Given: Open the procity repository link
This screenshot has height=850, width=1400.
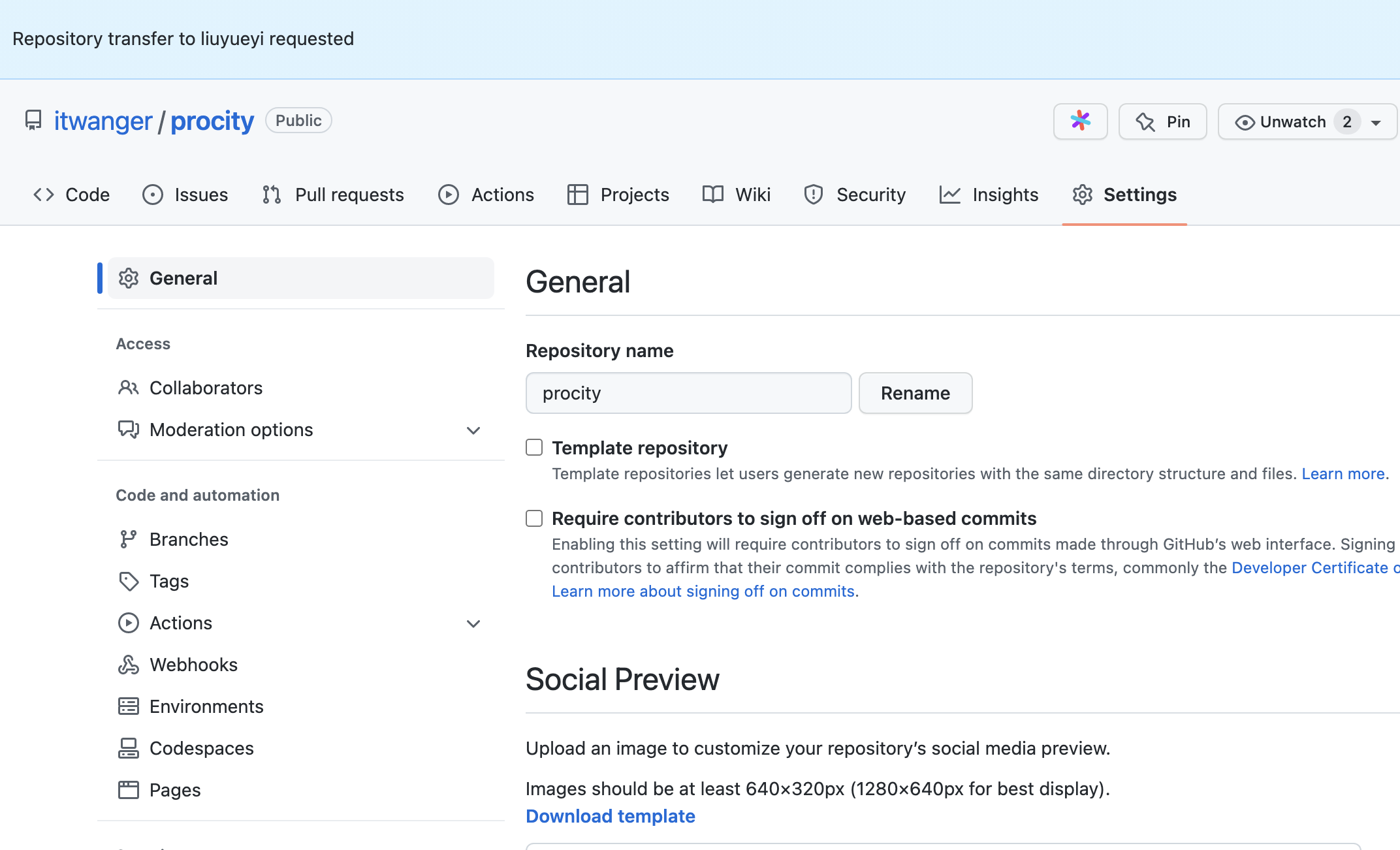Looking at the screenshot, I should [x=212, y=121].
